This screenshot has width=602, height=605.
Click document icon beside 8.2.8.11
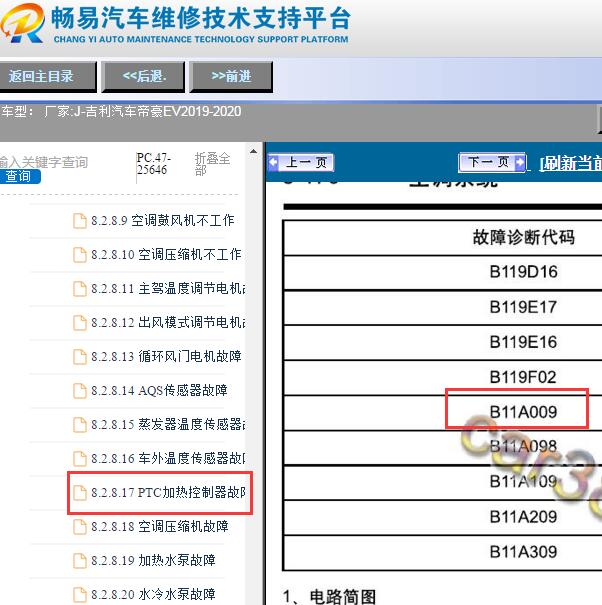click(x=80, y=289)
